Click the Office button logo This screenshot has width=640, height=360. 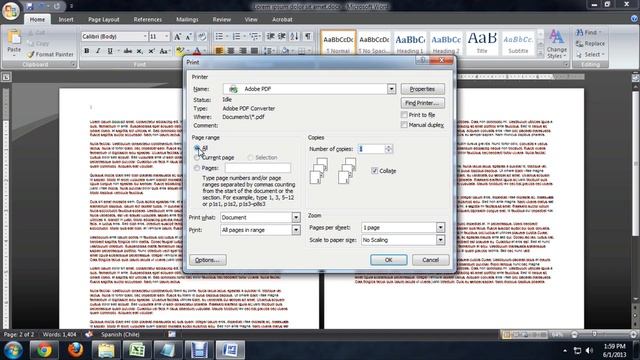click(x=10, y=10)
